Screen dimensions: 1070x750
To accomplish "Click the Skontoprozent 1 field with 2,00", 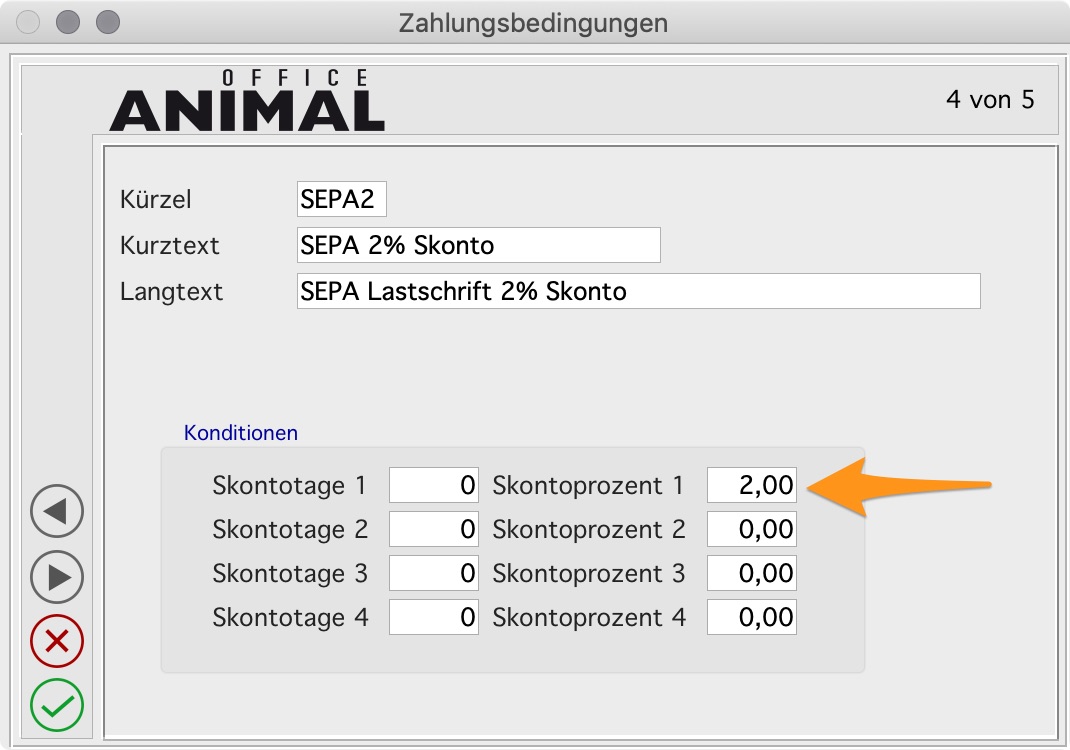I will click(x=752, y=486).
